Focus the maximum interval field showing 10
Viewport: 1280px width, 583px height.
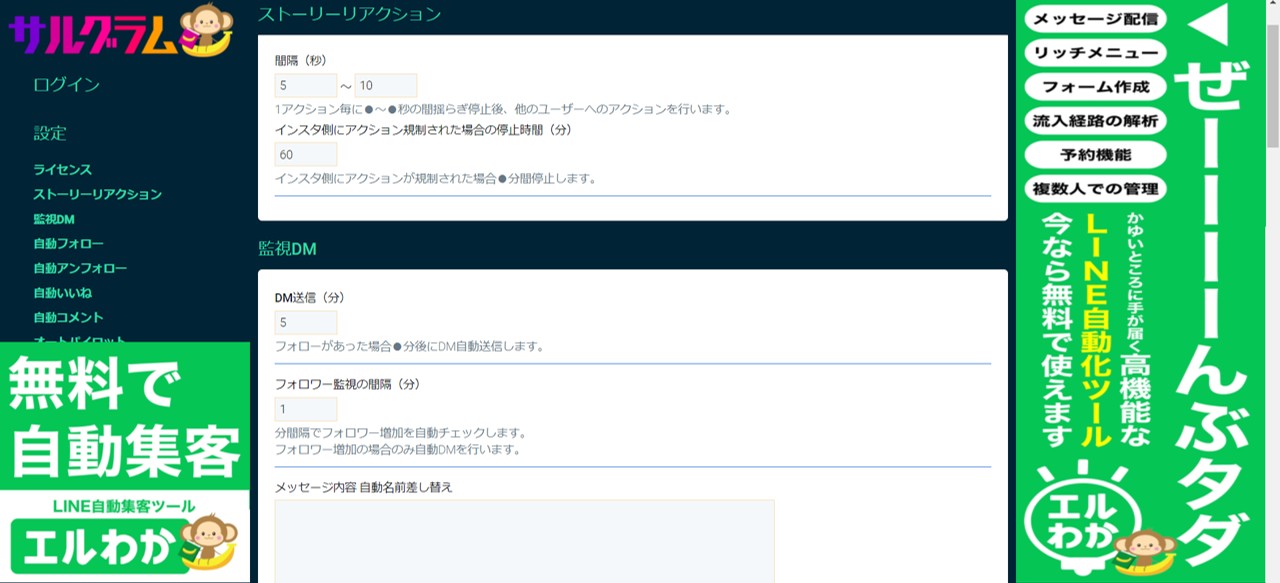tap(386, 86)
